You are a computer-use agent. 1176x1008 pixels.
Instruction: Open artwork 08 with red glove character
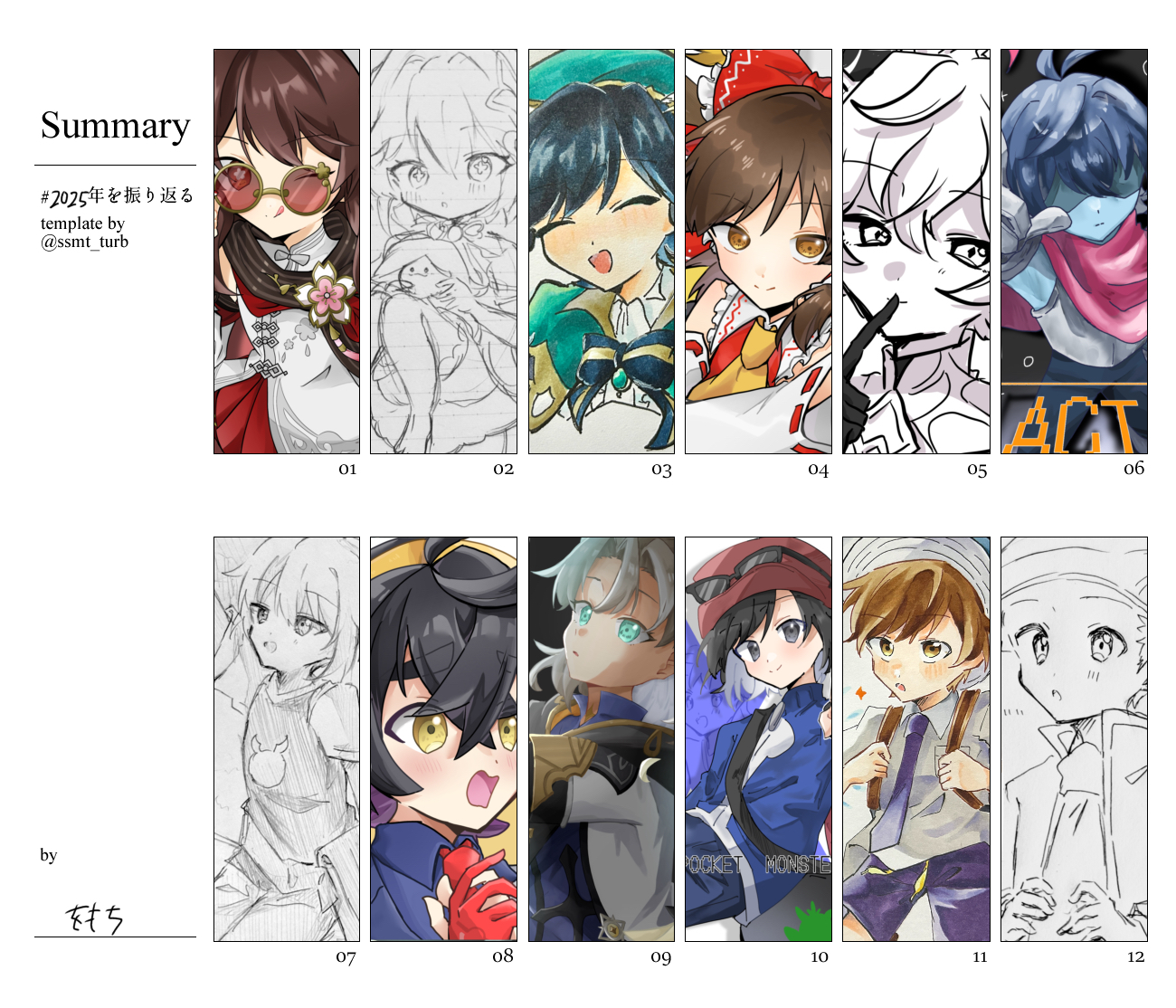click(x=443, y=739)
